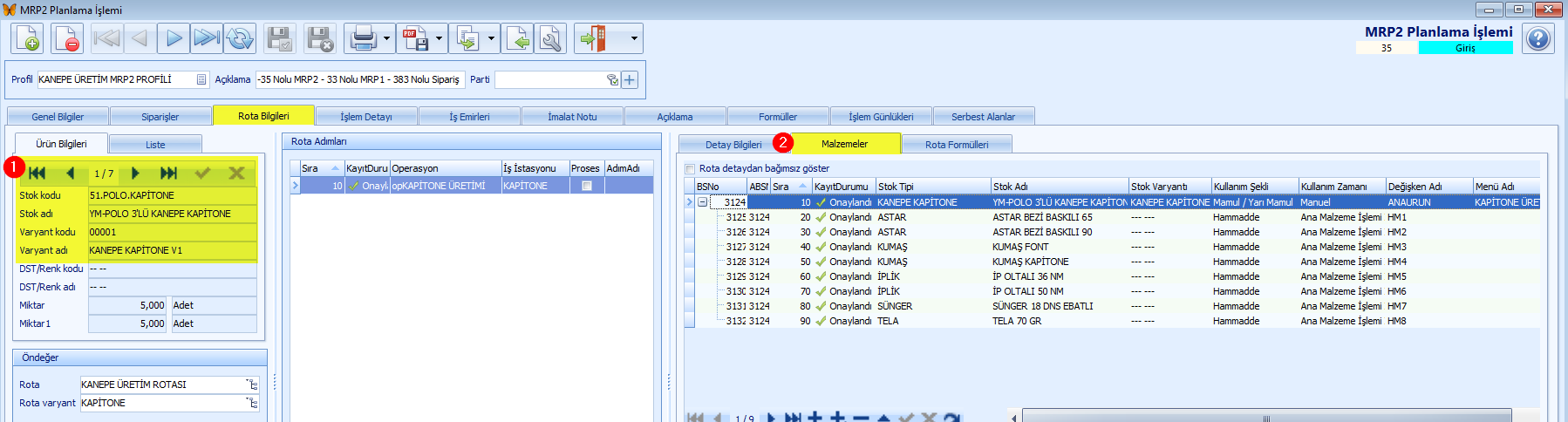Screen dimensions: 1568x422
Task: Click the Rota field tree lookup icon
Action: [x=252, y=385]
